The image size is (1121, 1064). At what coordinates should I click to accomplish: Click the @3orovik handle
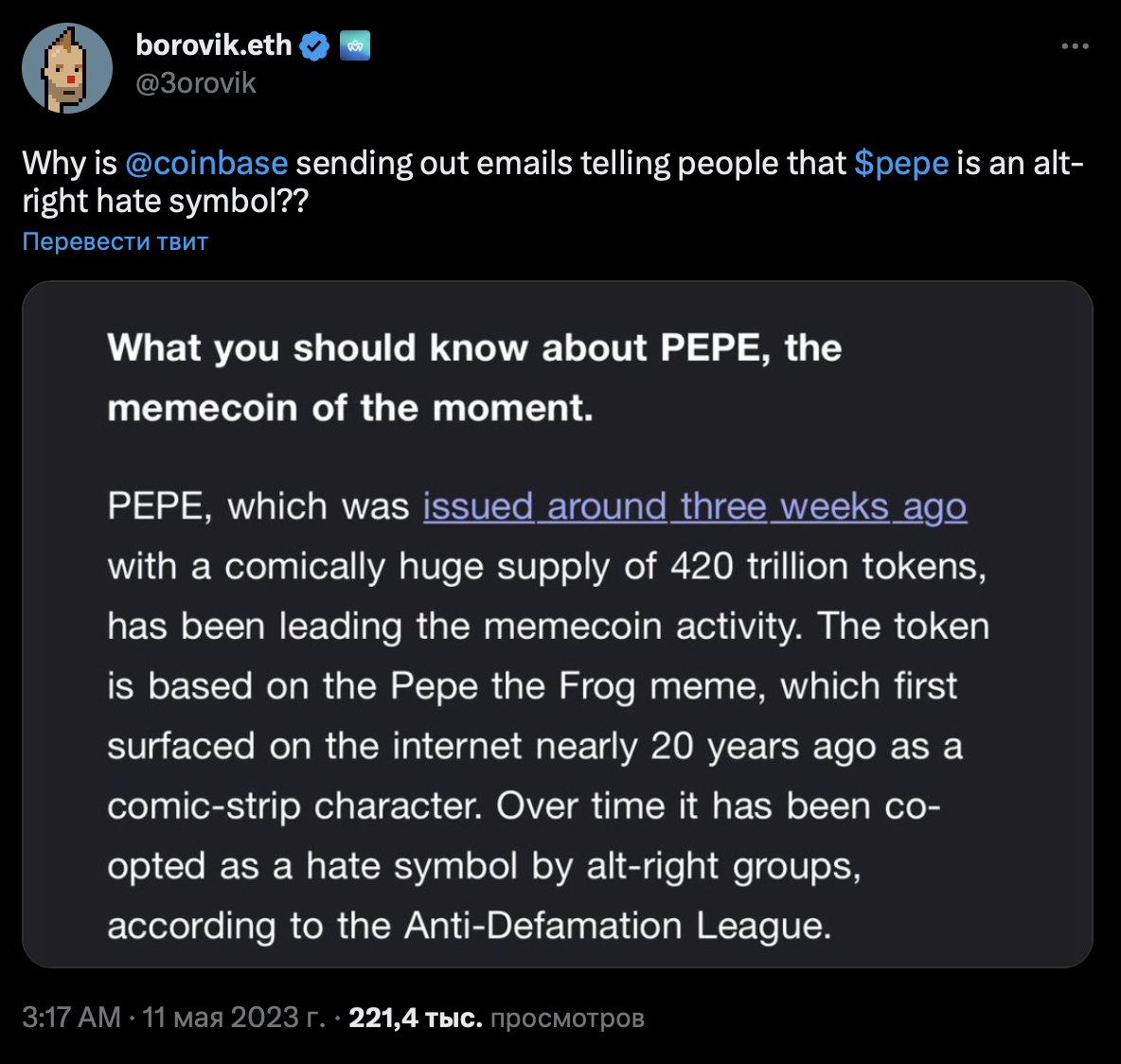pyautogui.click(x=196, y=83)
